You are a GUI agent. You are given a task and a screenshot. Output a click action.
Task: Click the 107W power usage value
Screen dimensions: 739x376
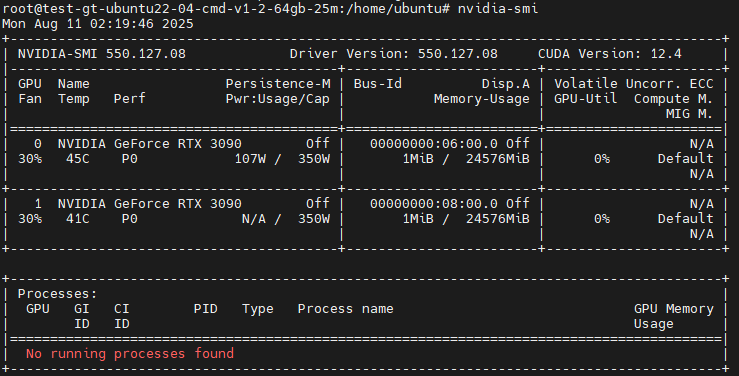[250, 159]
